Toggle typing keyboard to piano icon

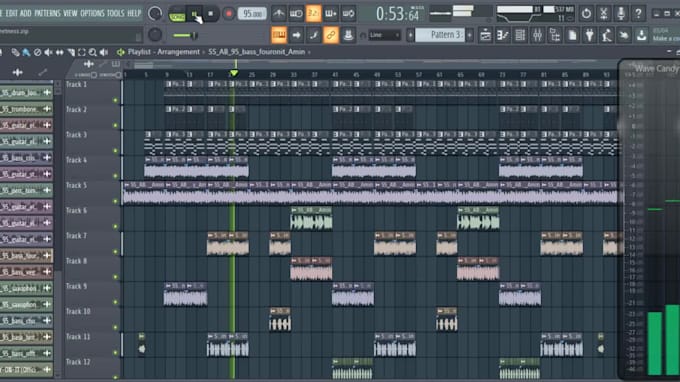click(x=279, y=35)
